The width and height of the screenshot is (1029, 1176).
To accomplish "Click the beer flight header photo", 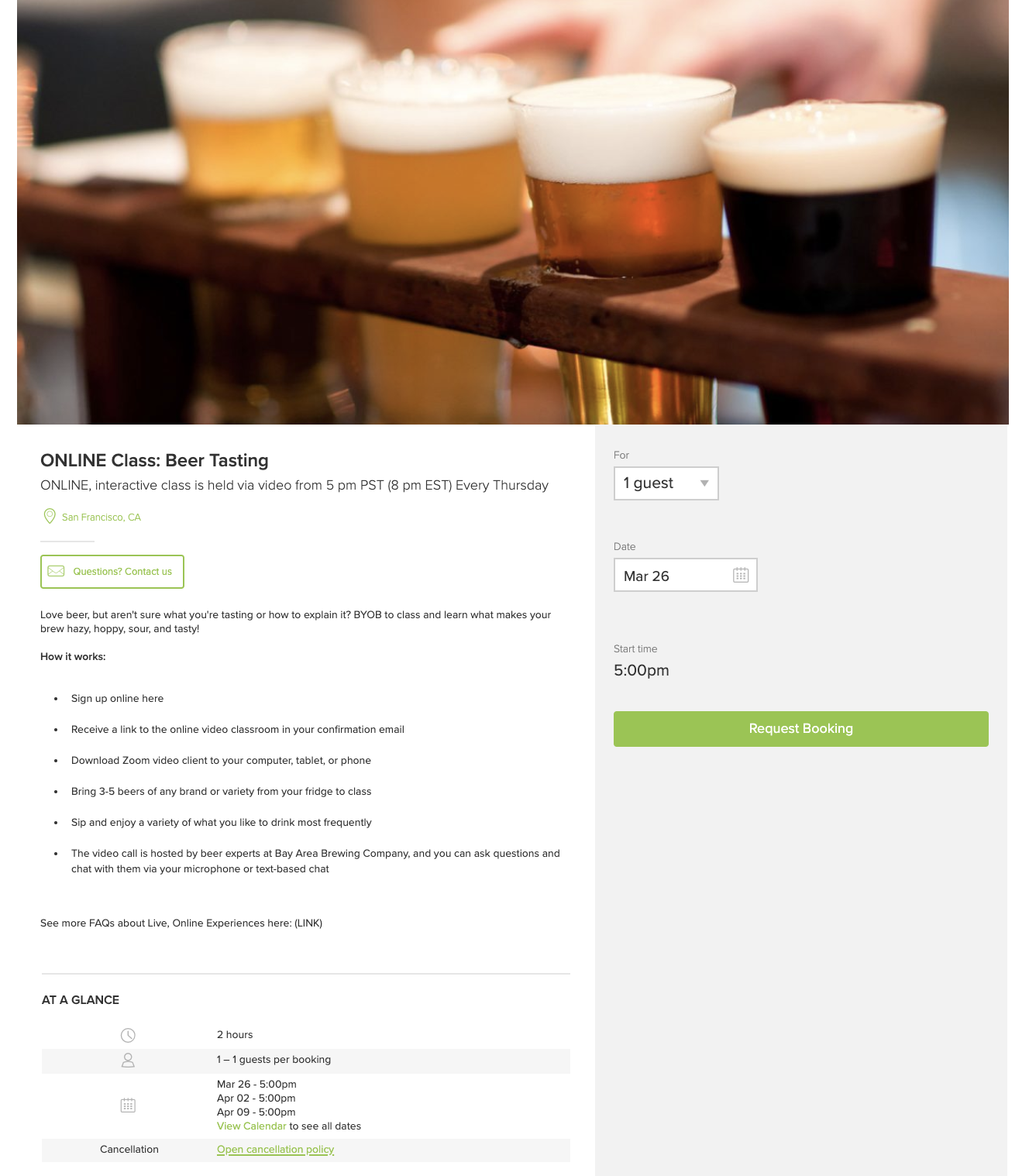I will click(513, 212).
